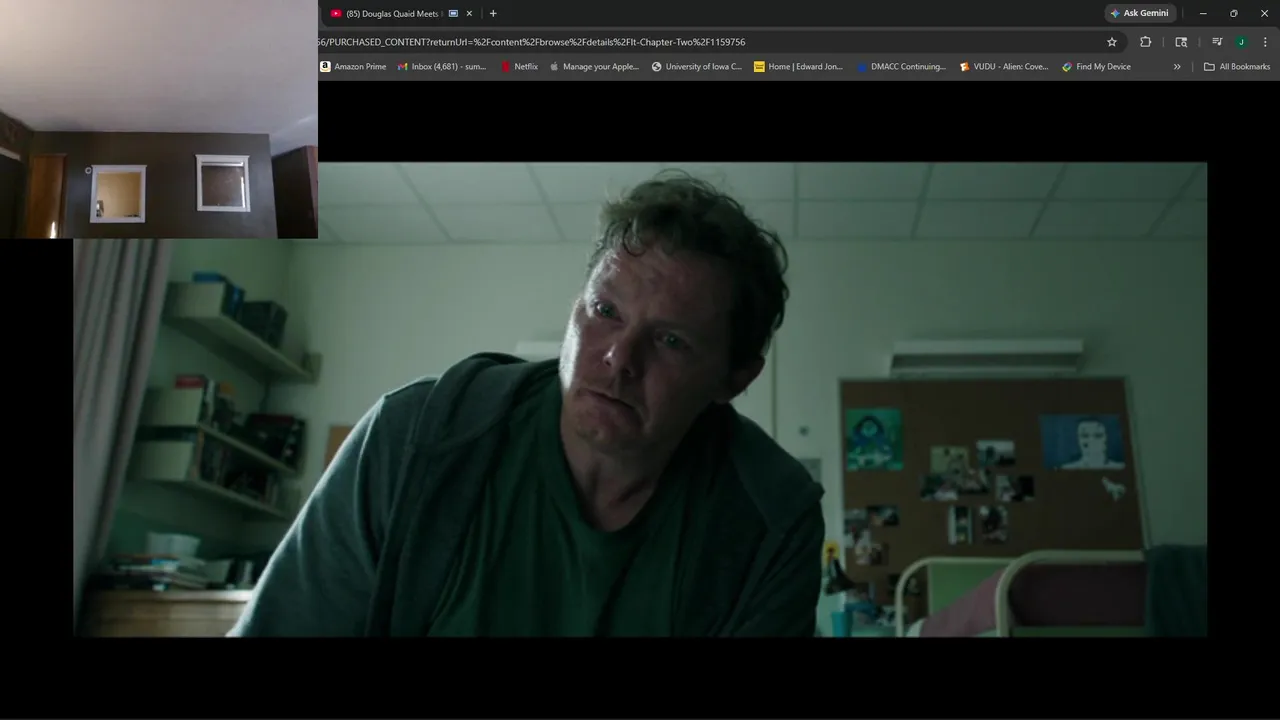
Task: Open the University of Iowa bookmark
Action: click(x=697, y=67)
